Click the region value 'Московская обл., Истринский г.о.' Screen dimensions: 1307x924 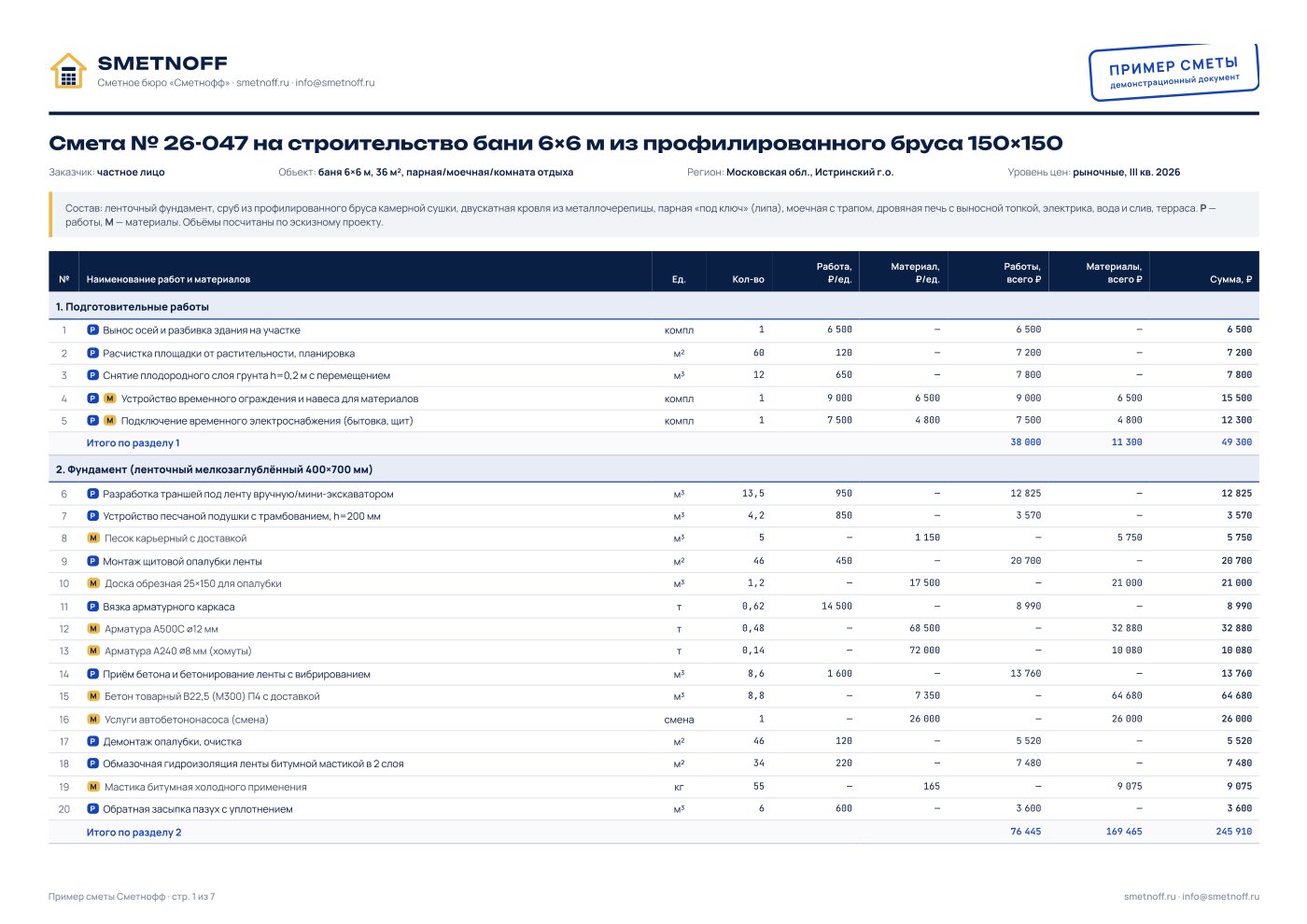pos(809,173)
